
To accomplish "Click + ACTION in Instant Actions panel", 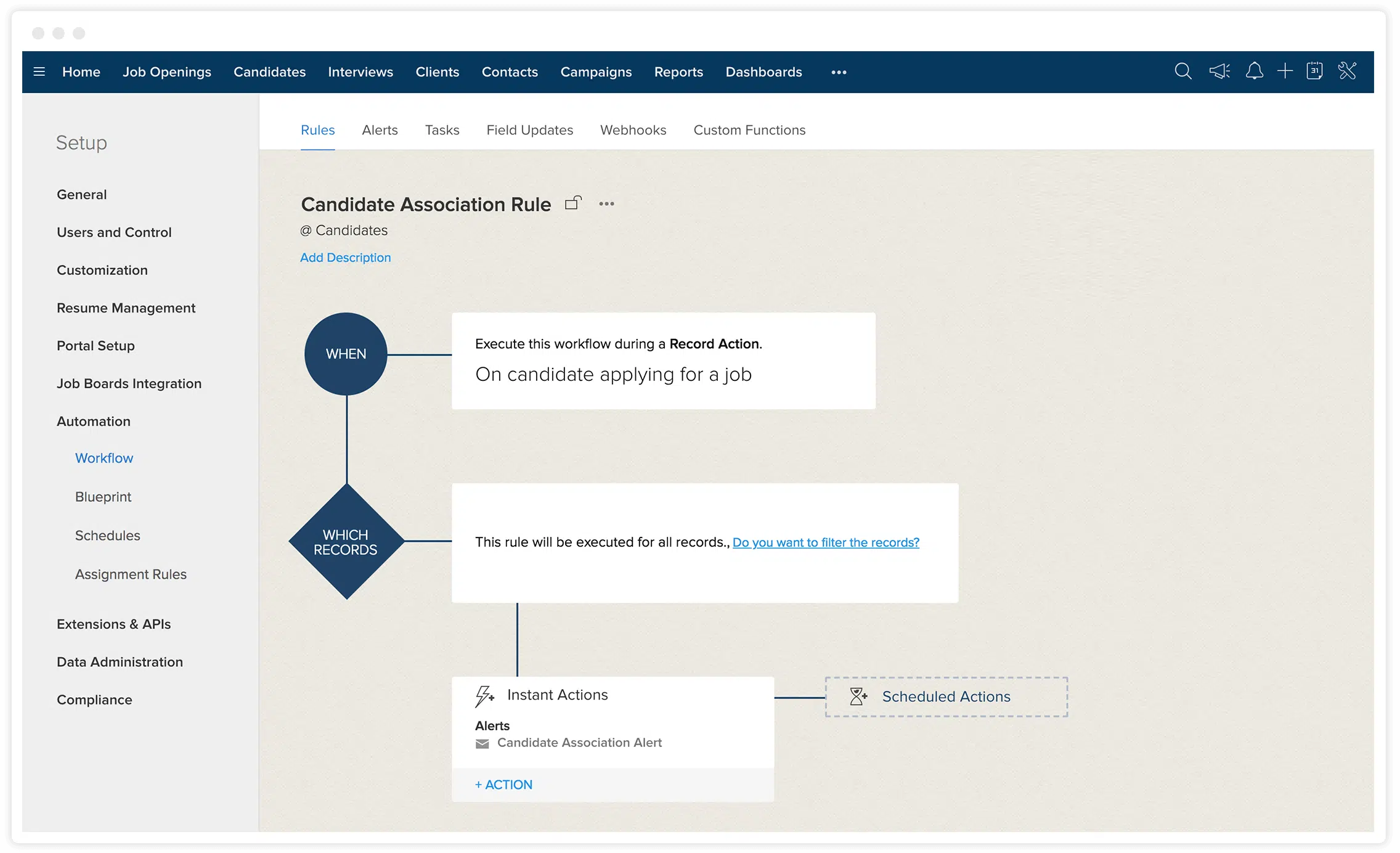I will [x=503, y=785].
